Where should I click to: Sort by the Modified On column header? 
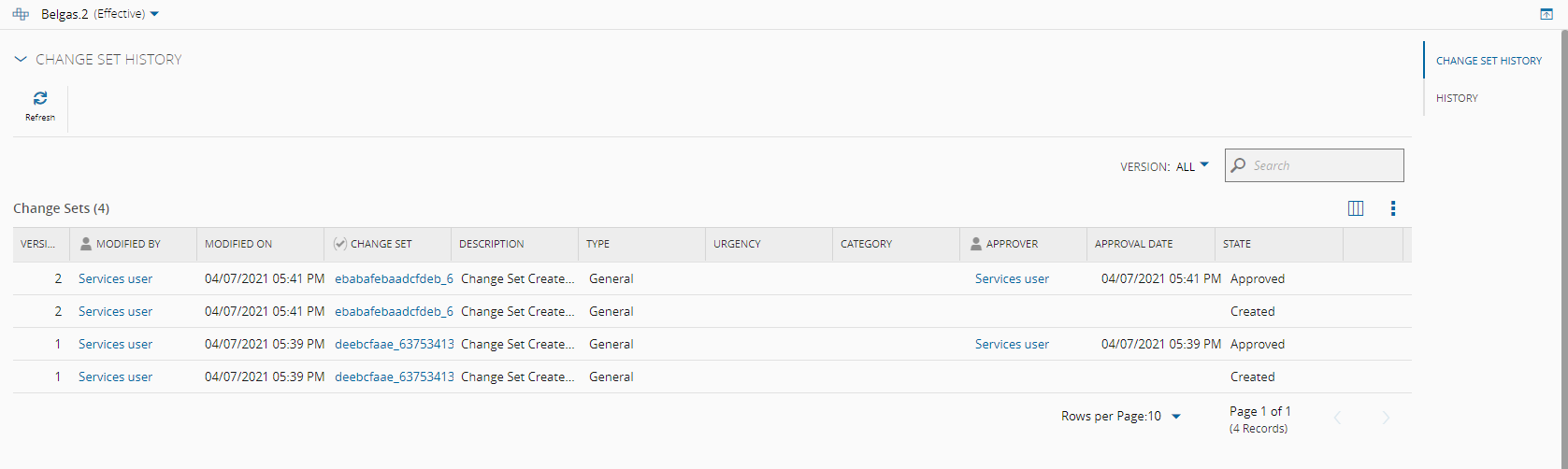[238, 244]
